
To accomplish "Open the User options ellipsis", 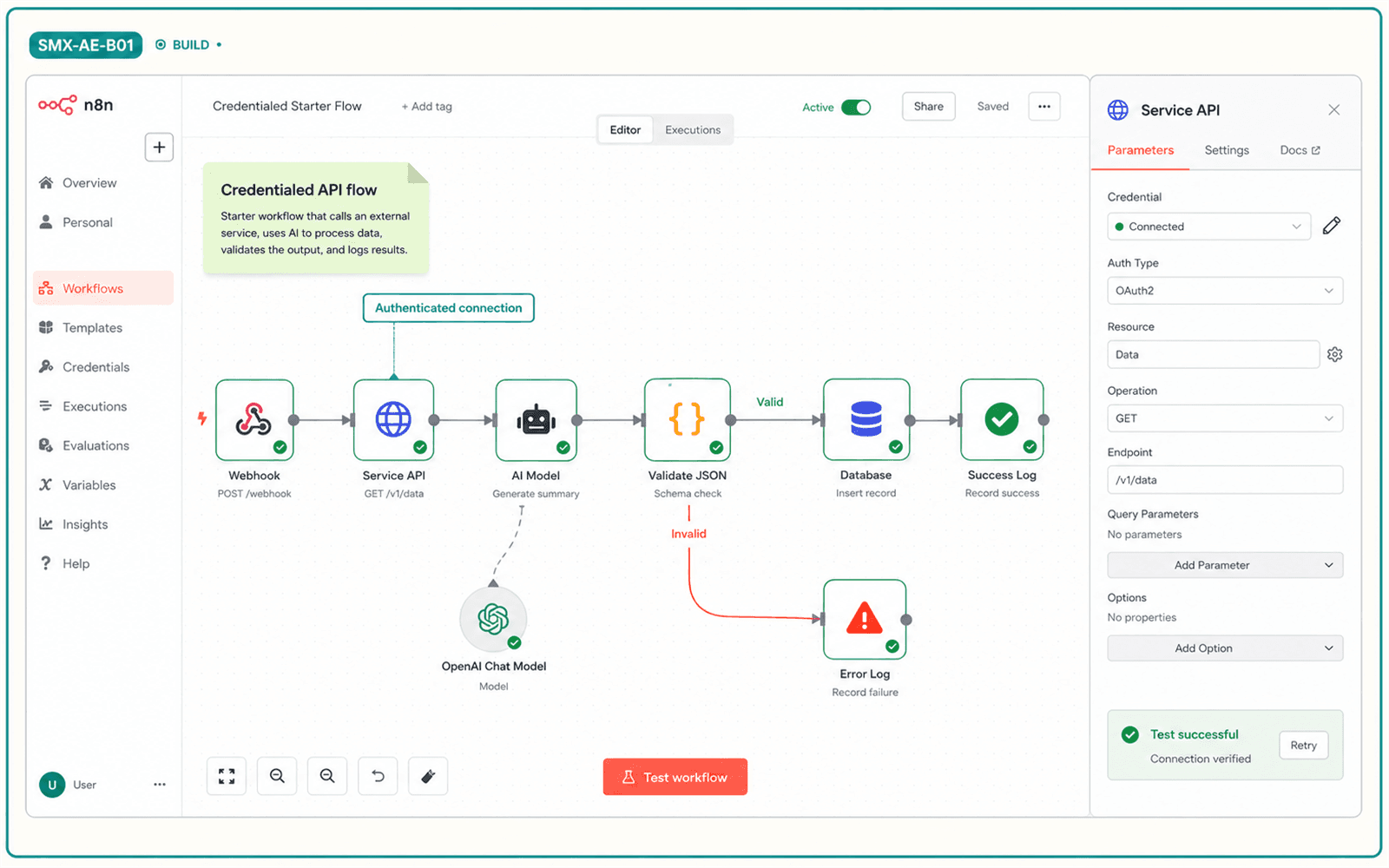I will pos(160,785).
